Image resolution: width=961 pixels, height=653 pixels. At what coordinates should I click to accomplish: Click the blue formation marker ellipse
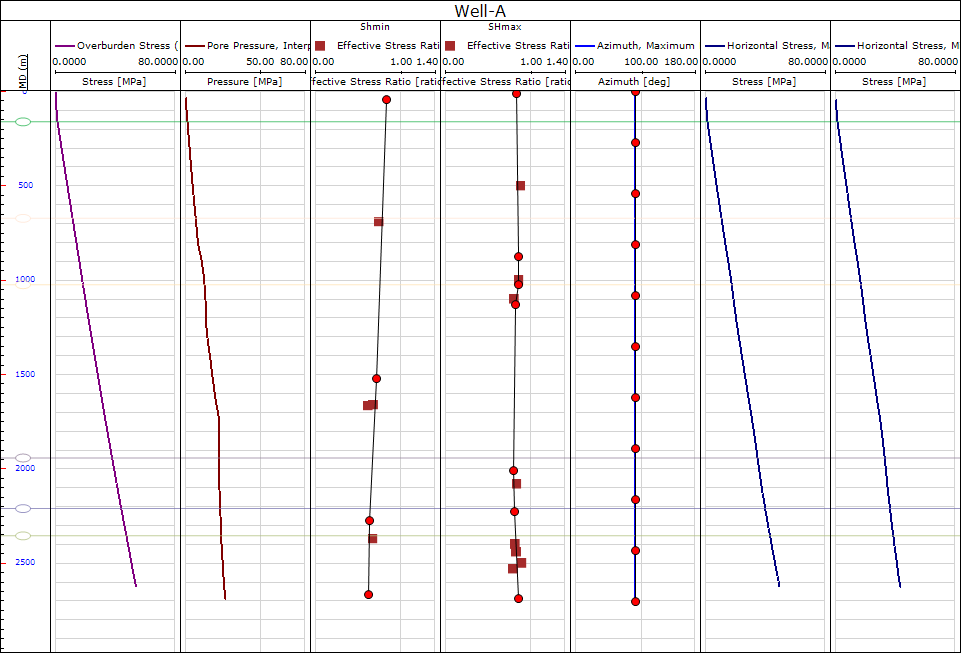pyautogui.click(x=24, y=508)
